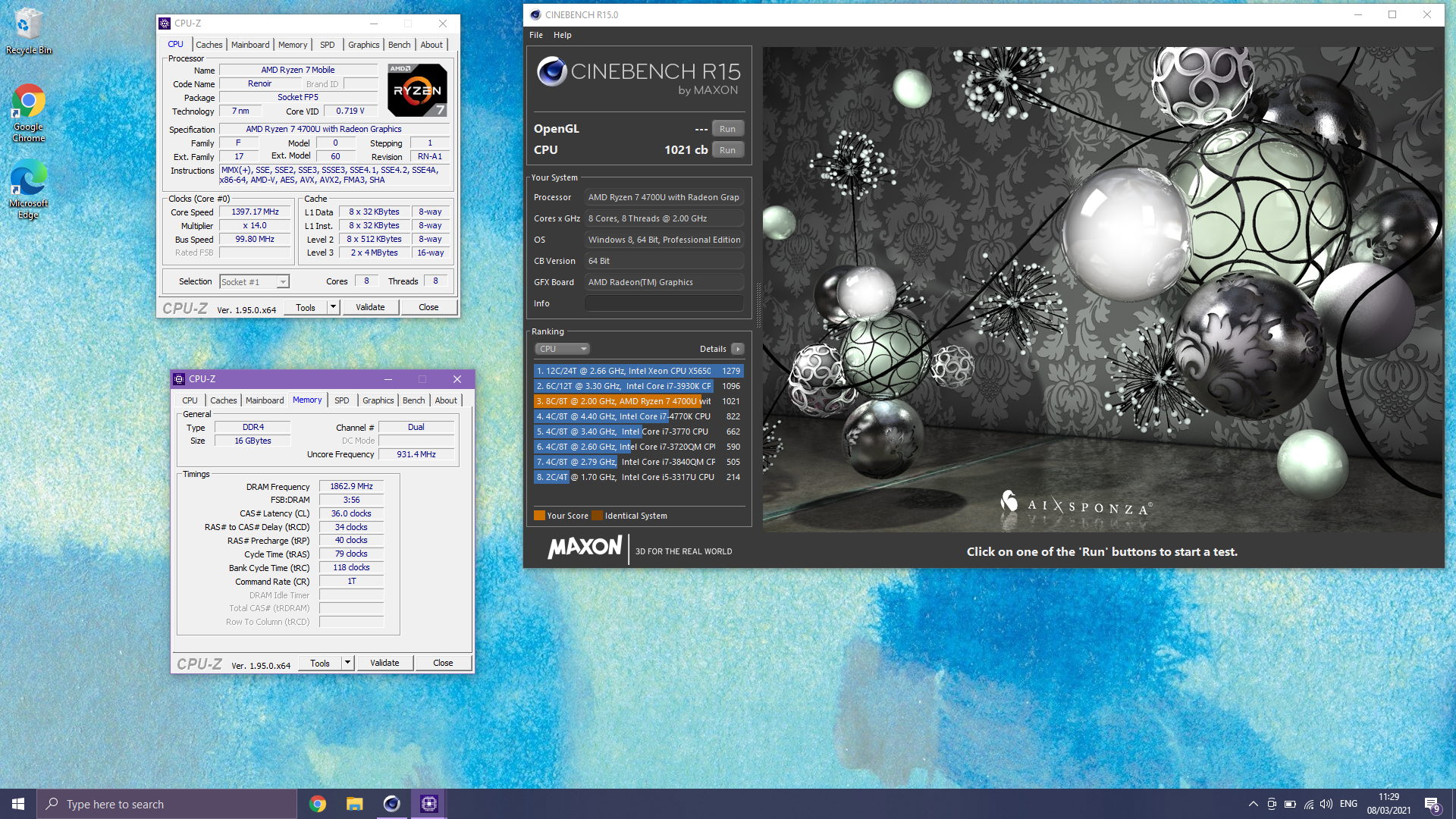Select ranking row Intel Core i5-3317U
Screen dimensions: 1456x819
[x=639, y=477]
